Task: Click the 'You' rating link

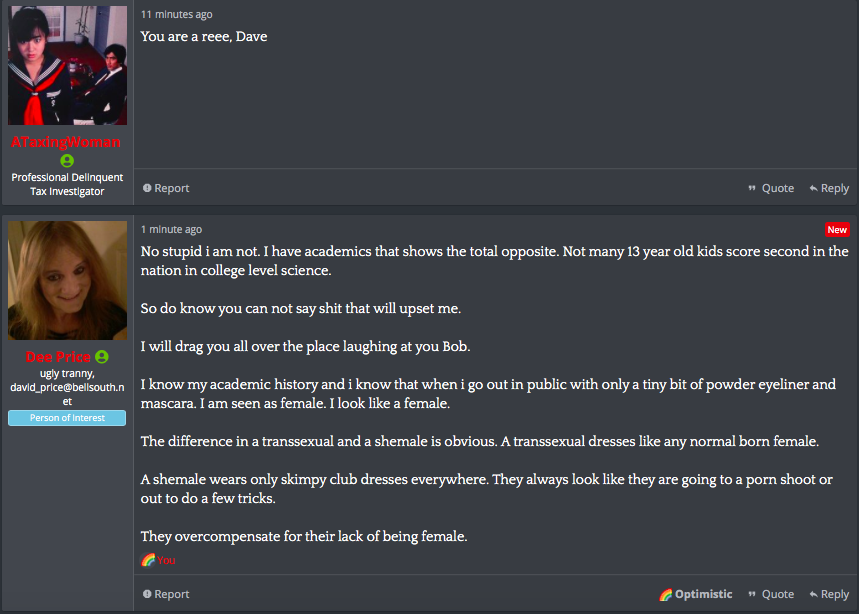Action: (166, 560)
